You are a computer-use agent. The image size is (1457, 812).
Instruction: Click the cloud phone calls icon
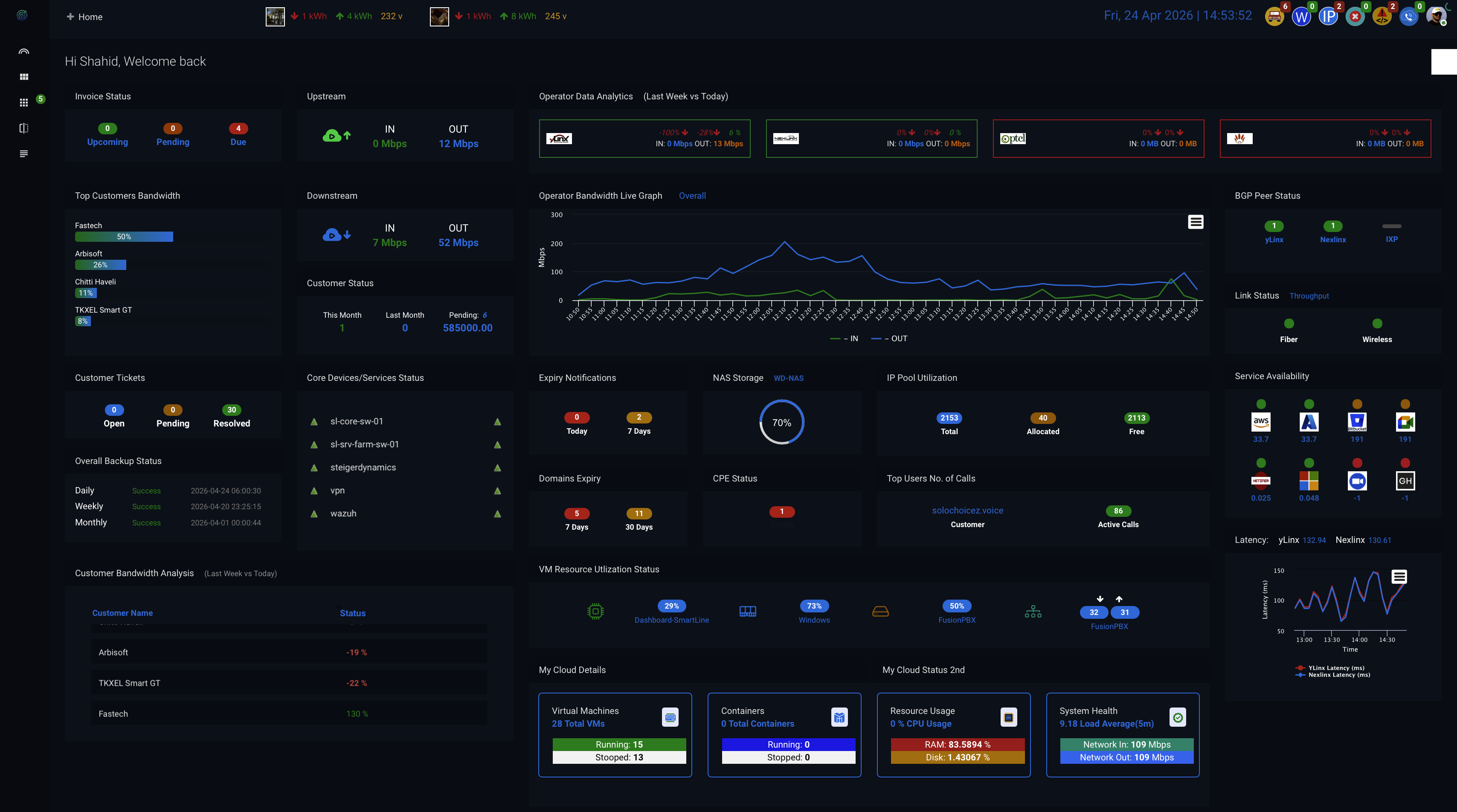1409,17
